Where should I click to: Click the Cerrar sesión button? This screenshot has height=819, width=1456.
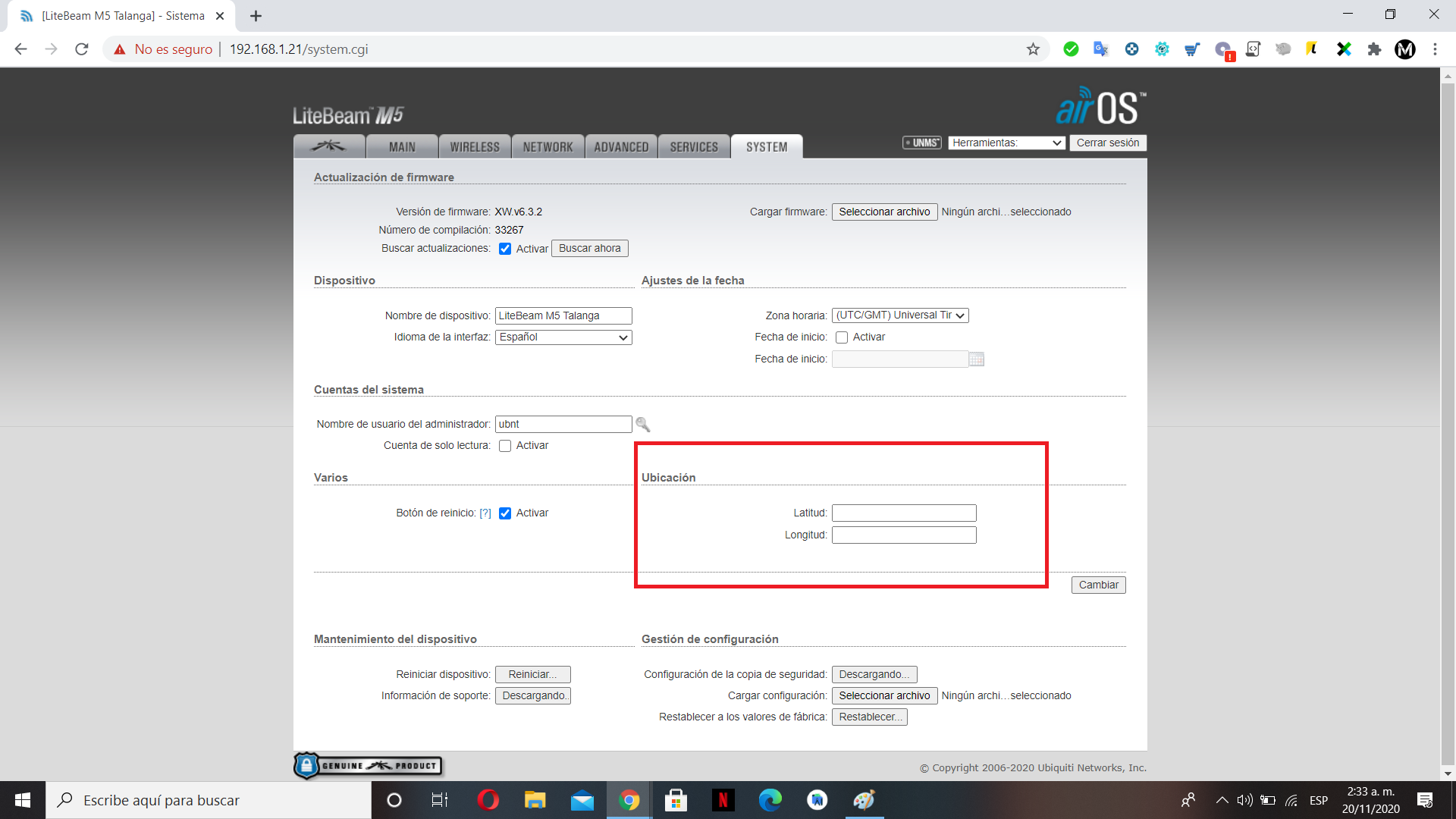[x=1108, y=143]
